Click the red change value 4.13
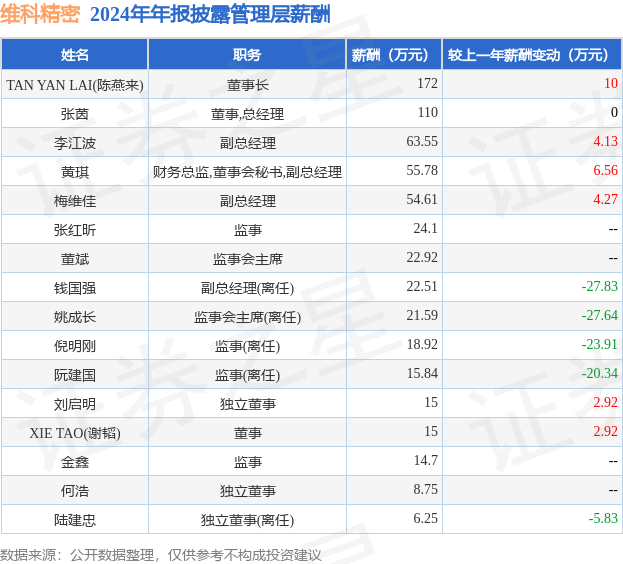 606,141
